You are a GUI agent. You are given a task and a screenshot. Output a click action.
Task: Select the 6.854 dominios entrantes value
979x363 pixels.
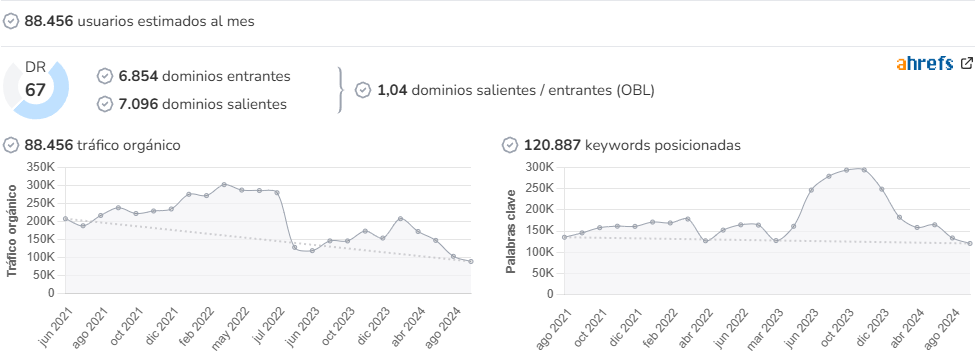click(x=204, y=76)
